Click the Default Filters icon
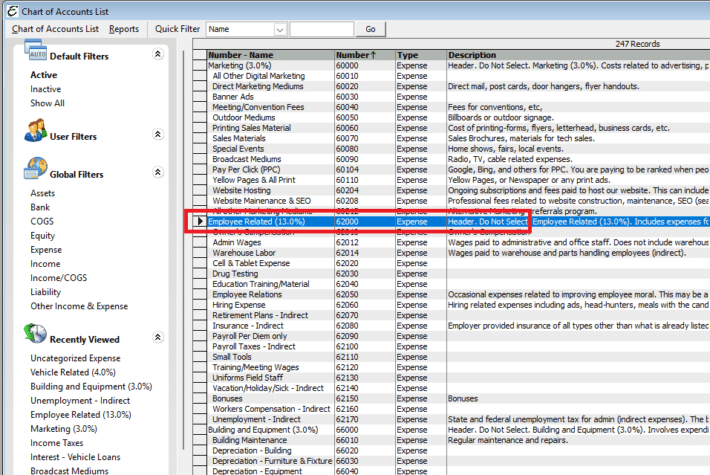The height and width of the screenshot is (475, 710). (x=33, y=55)
